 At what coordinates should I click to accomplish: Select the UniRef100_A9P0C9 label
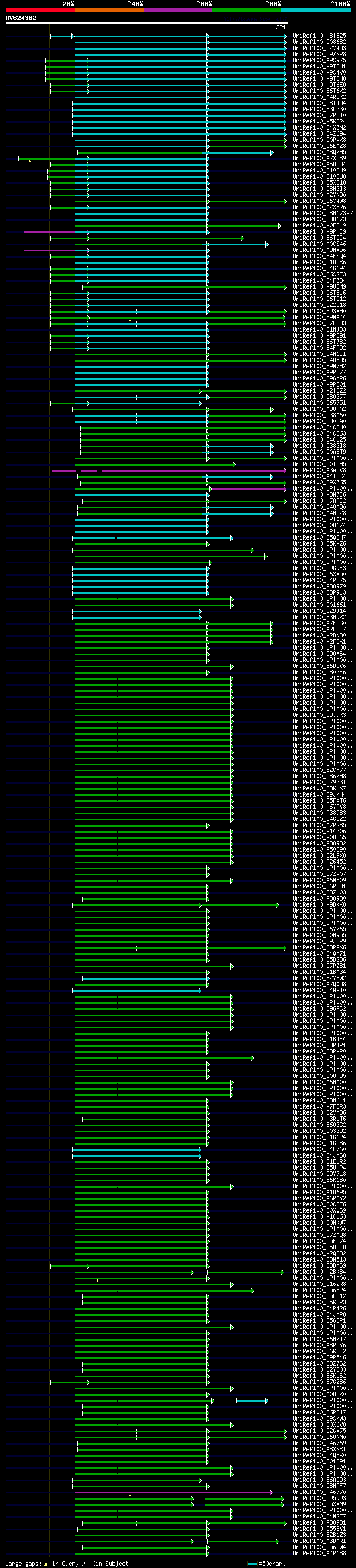[319, 232]
